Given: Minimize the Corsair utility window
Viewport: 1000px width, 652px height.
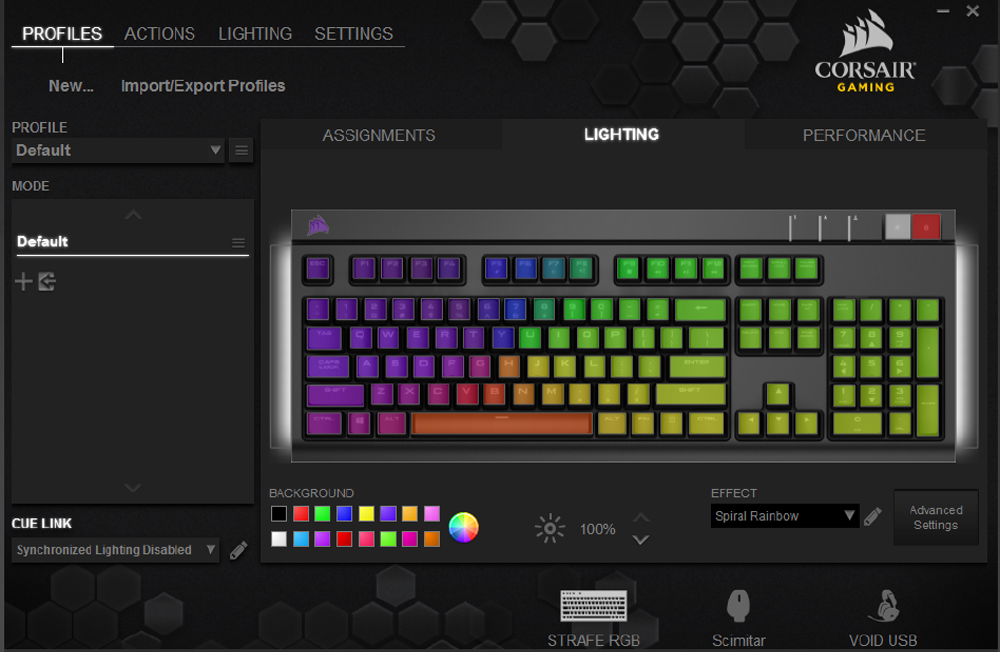Looking at the screenshot, I should [943, 11].
